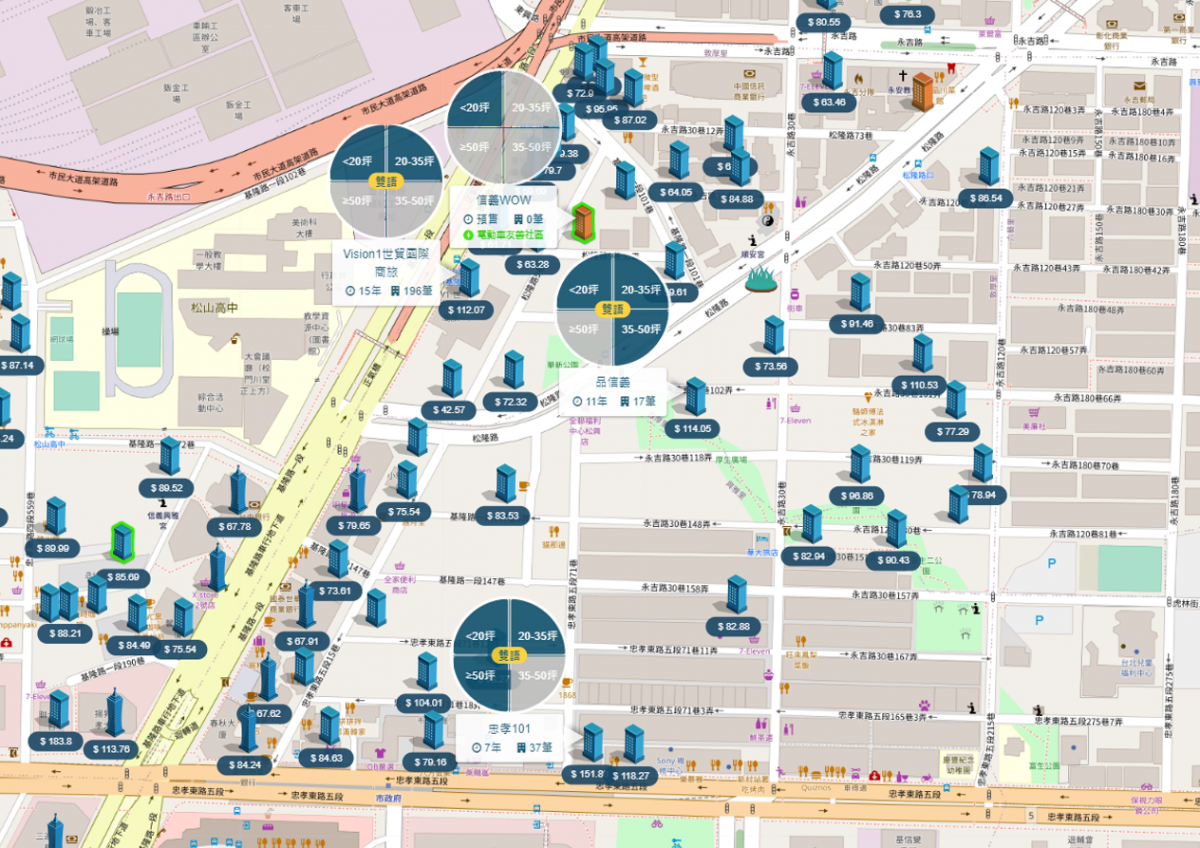Viewport: 1200px width, 848px height.
Task: Select the orange building marker near 永安教
Action: [x=922, y=92]
